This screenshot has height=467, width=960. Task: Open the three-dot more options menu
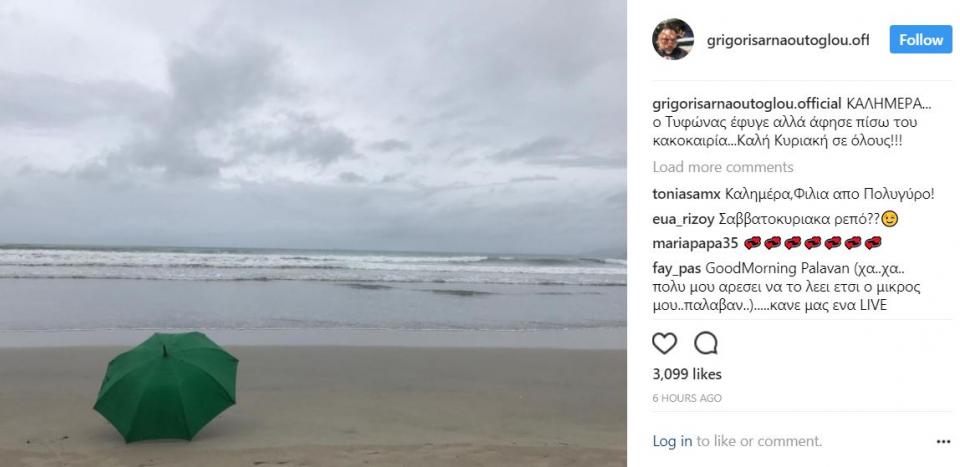click(943, 441)
